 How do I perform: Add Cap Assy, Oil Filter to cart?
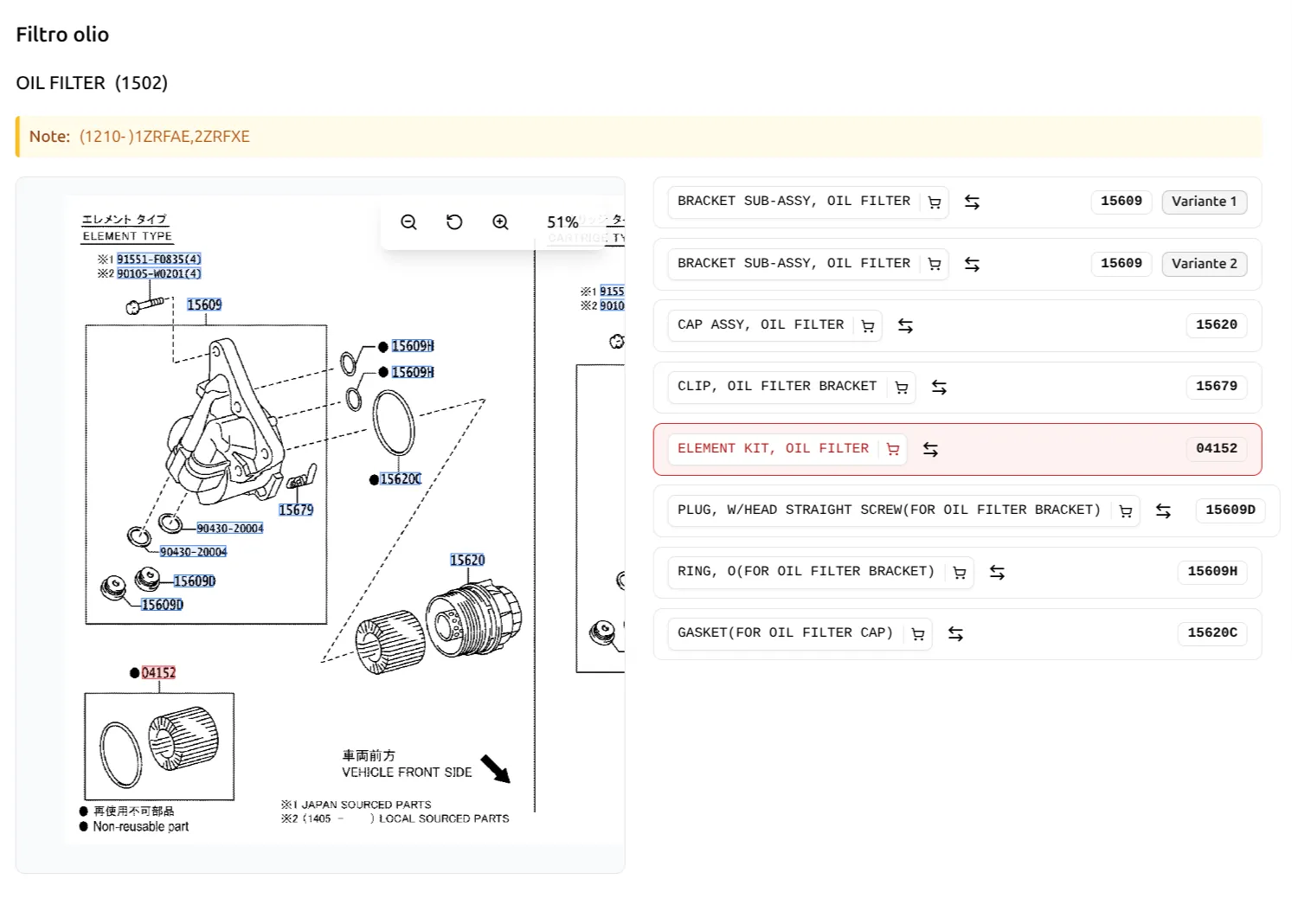point(868,326)
